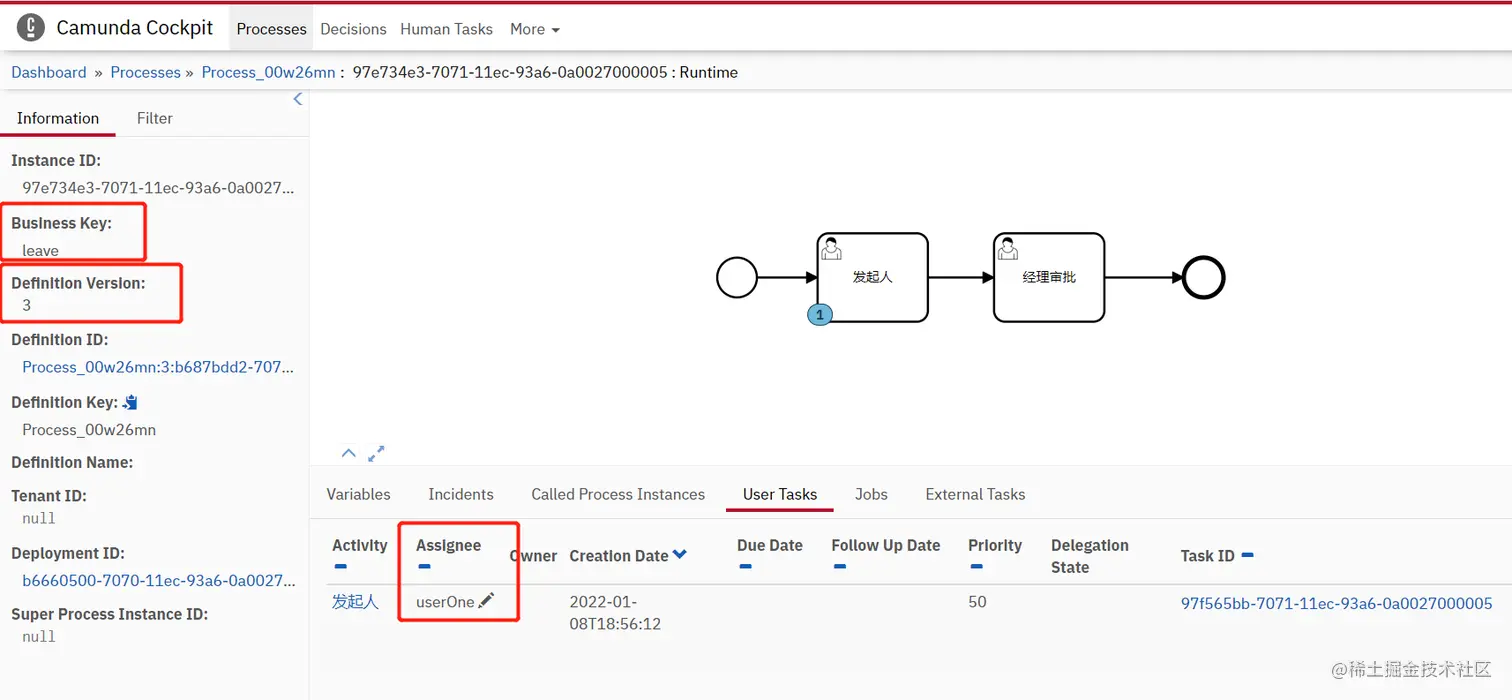Select the creation date 2022-01-08T18:56:12
The image size is (1512, 700).
tap(615, 612)
